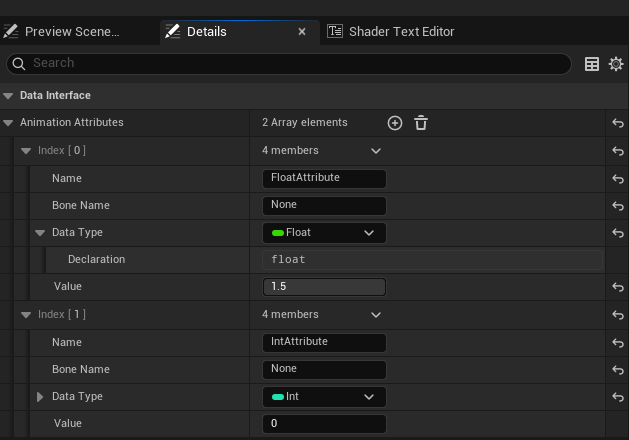629x440 pixels.
Task: Click the 1.5 Value field
Action: 323,287
